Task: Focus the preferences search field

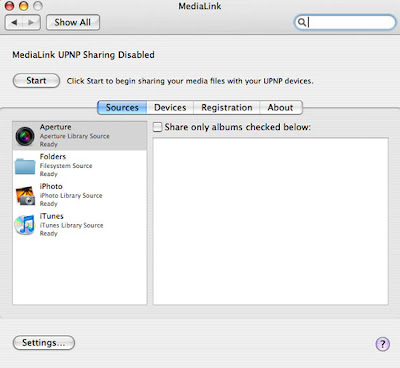Action: [x=345, y=22]
